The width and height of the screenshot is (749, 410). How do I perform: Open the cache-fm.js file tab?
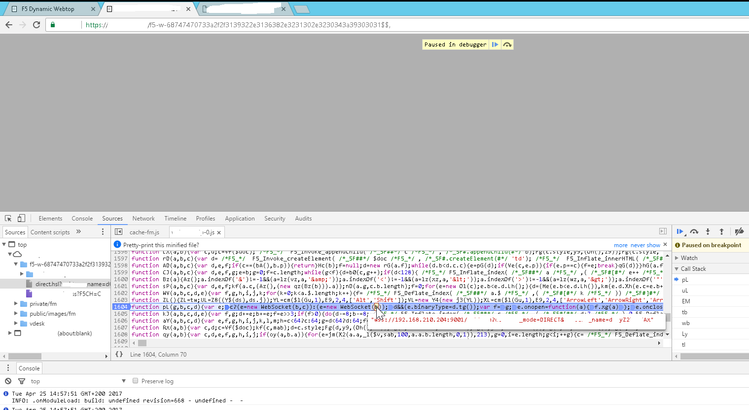tap(144, 231)
